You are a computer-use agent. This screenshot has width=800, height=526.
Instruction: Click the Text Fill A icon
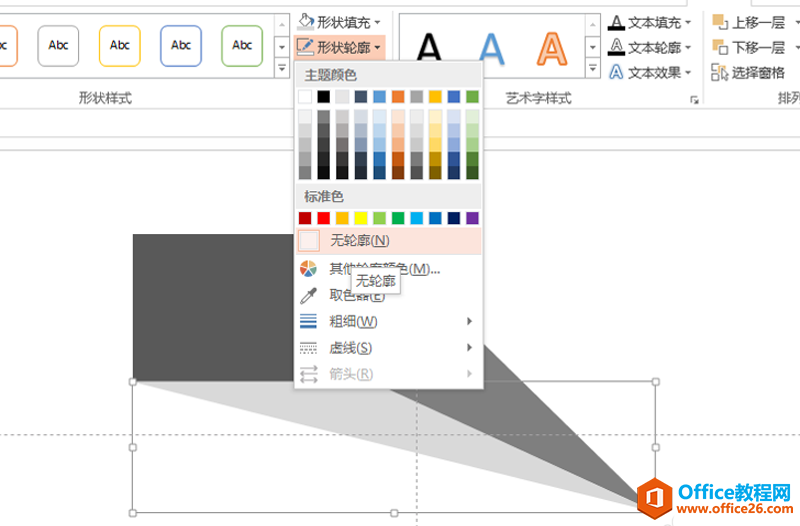click(616, 22)
